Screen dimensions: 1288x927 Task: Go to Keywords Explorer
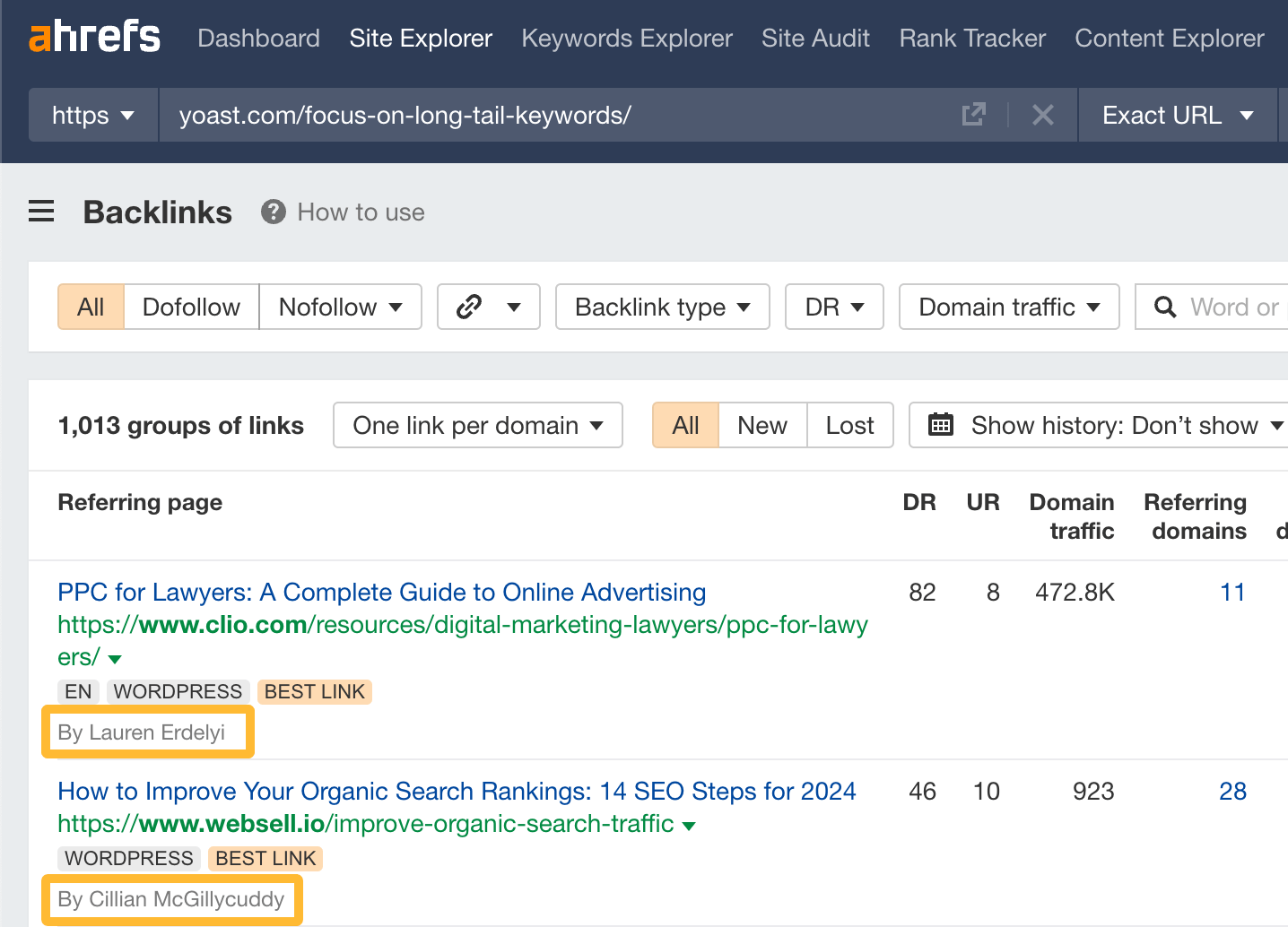[626, 38]
